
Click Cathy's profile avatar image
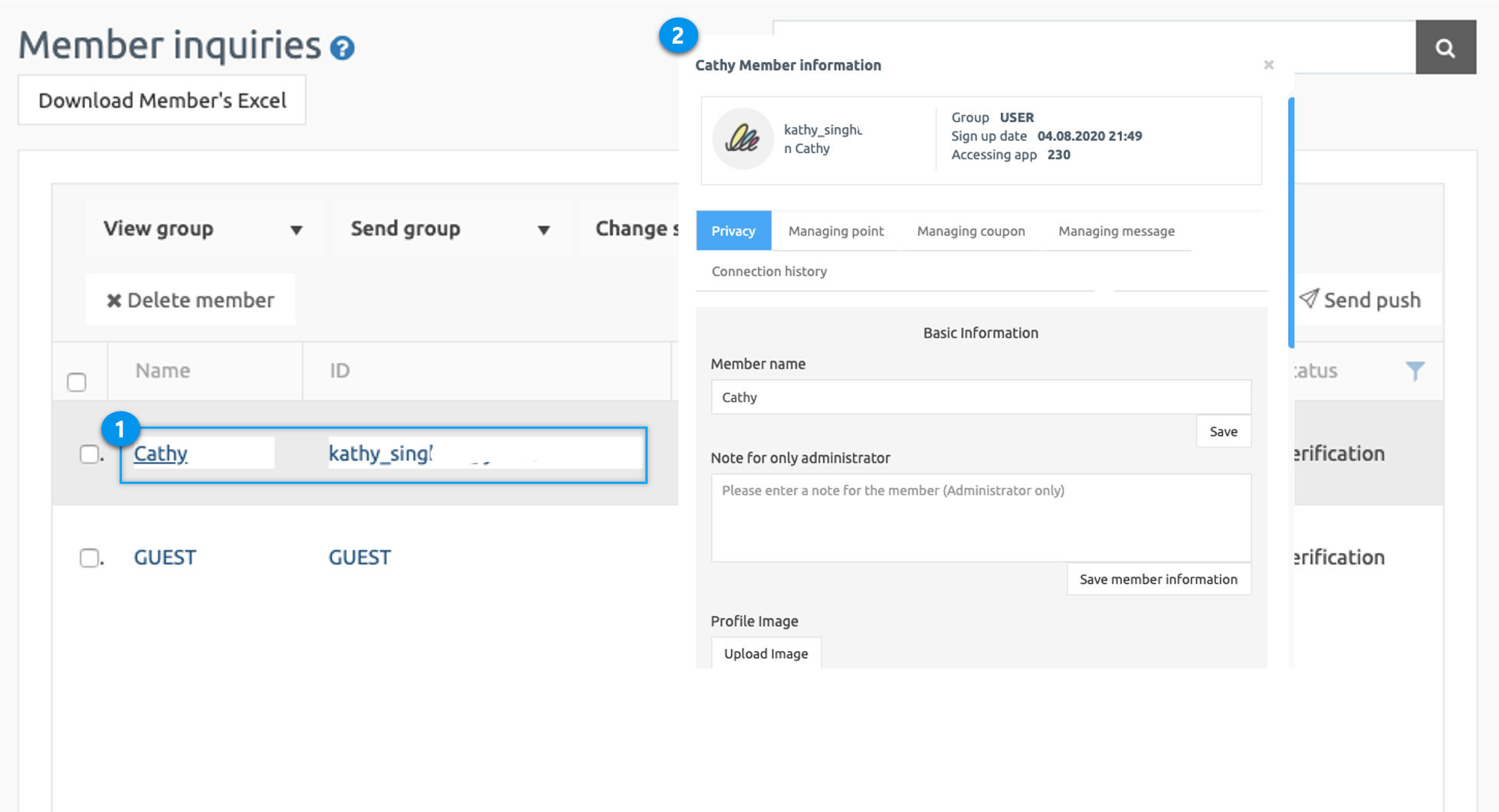tap(743, 139)
